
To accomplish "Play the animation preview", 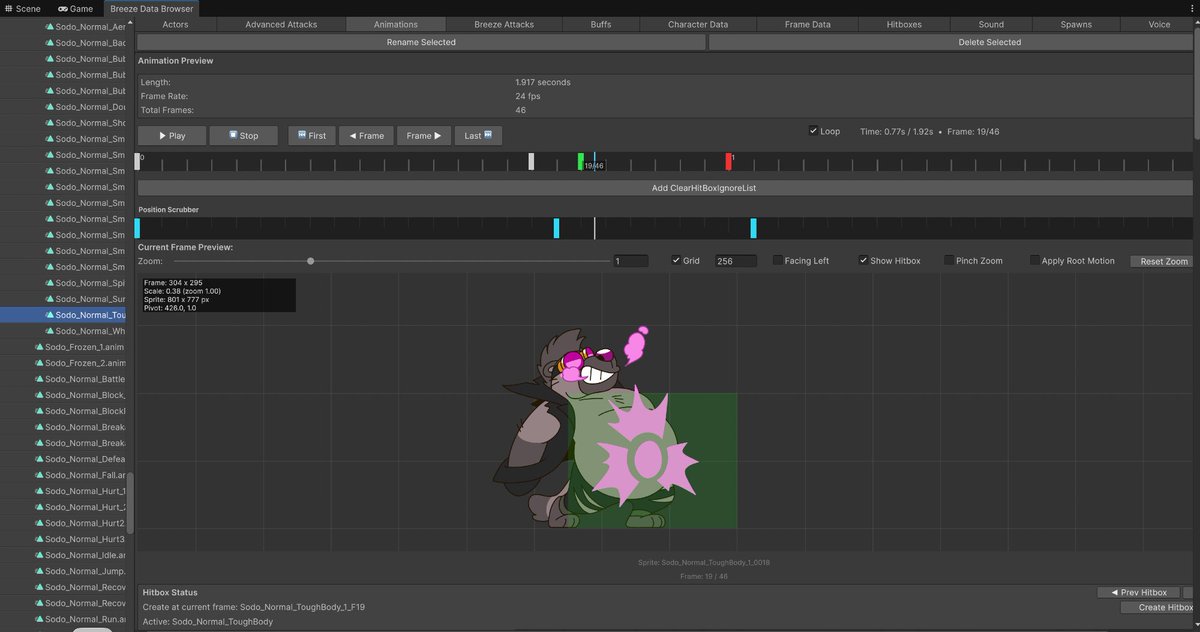I will point(172,135).
